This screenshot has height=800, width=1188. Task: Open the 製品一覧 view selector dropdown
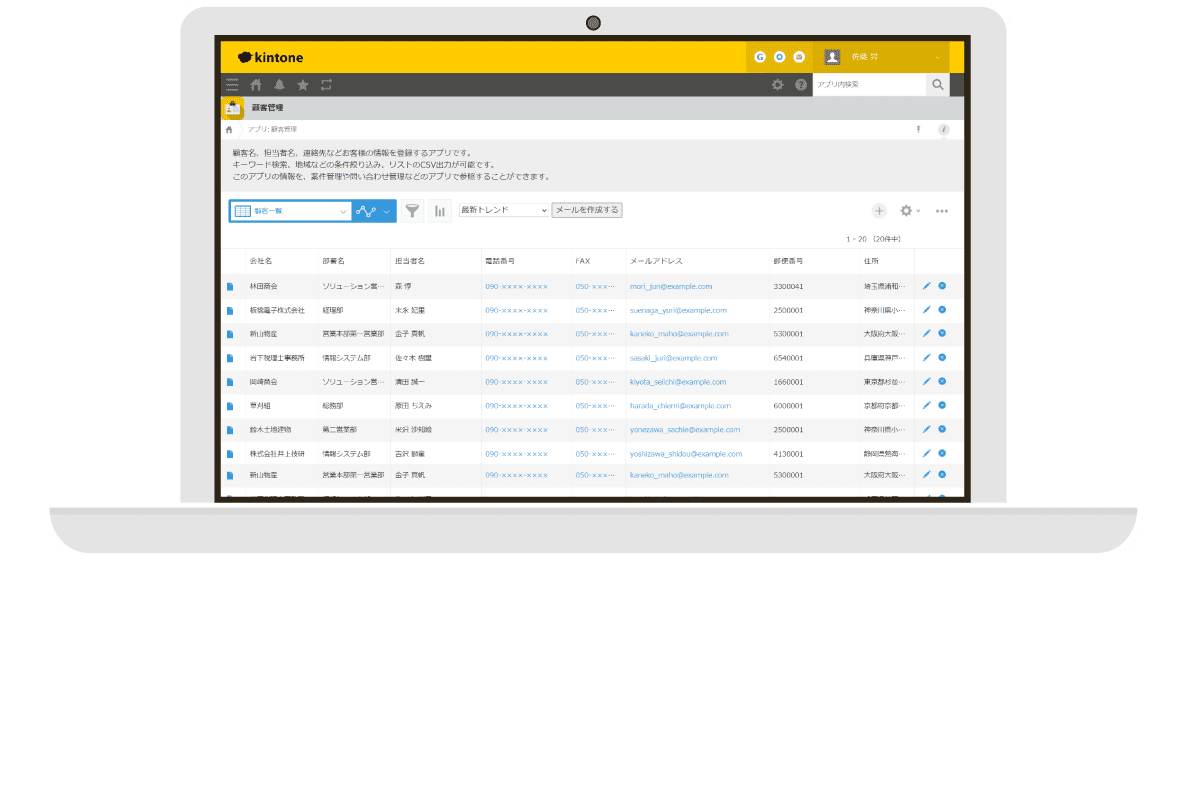click(x=290, y=211)
